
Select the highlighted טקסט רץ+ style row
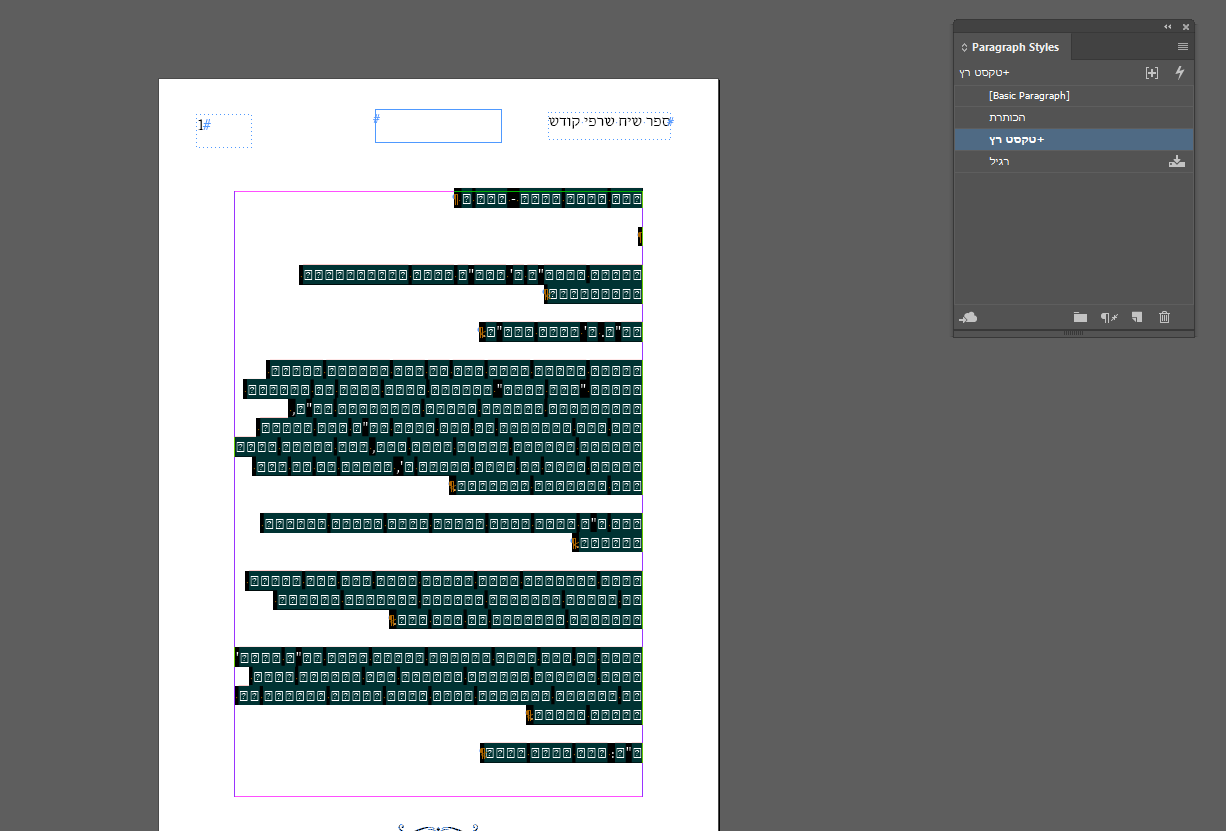[x=1073, y=140]
